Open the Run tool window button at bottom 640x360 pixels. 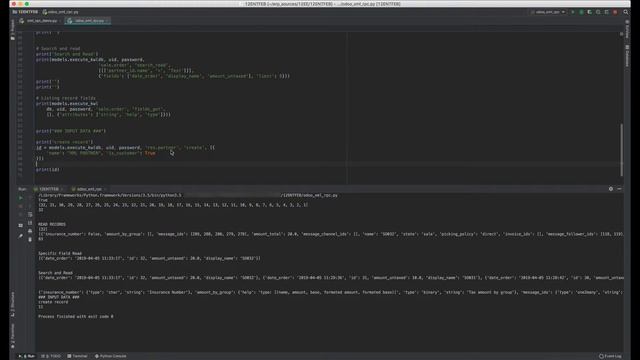[x=27, y=356]
